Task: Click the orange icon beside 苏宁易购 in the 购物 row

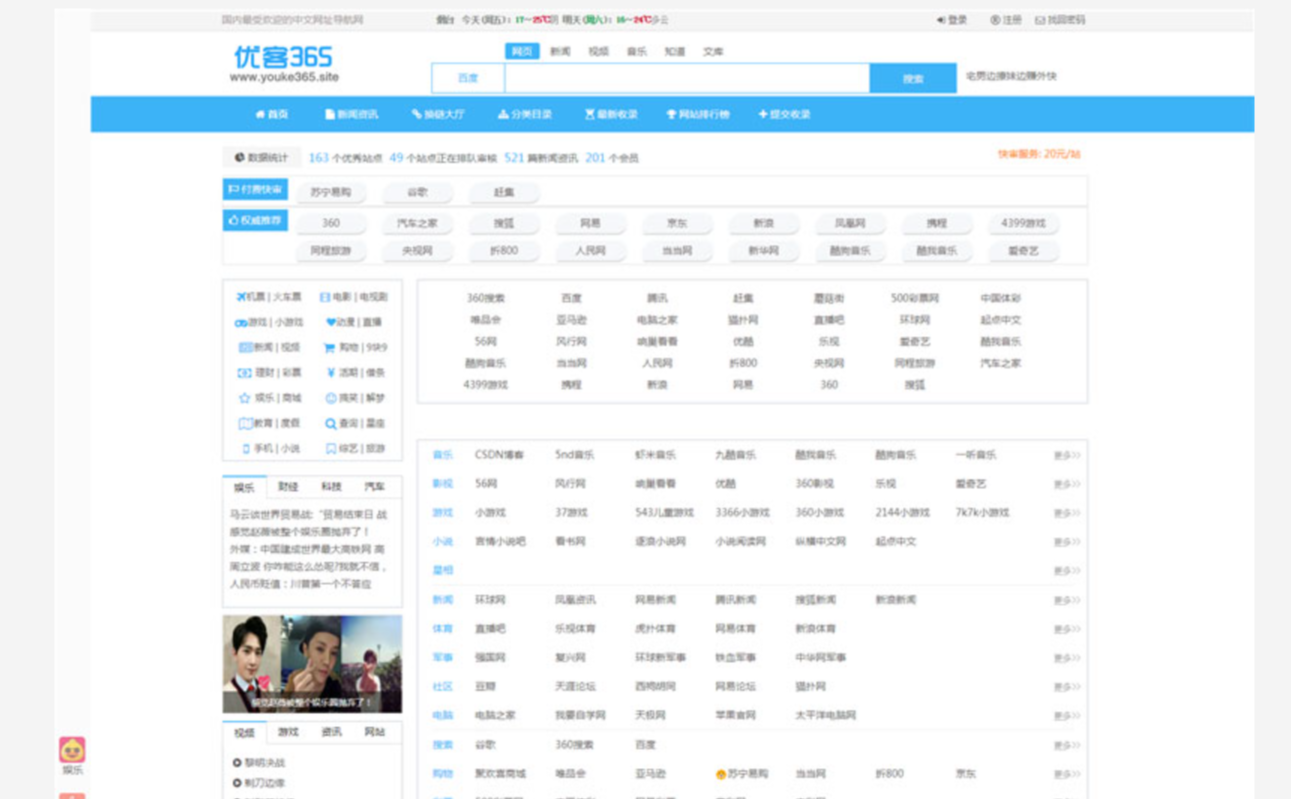Action: pos(721,774)
